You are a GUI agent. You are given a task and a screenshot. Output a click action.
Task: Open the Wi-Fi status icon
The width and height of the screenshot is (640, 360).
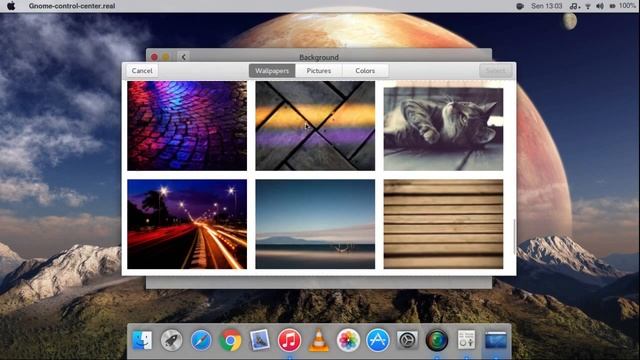tap(588, 6)
